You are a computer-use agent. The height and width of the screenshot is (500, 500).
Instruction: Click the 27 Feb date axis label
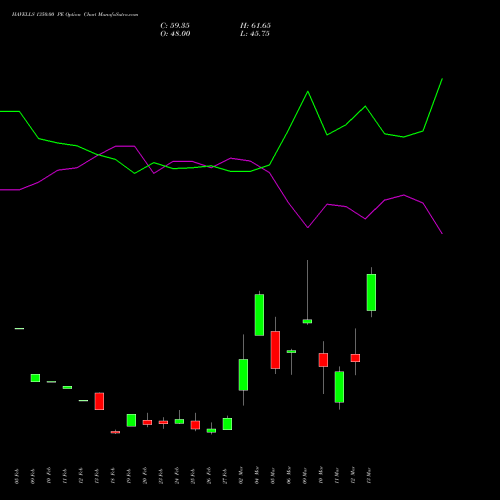click(x=225, y=476)
